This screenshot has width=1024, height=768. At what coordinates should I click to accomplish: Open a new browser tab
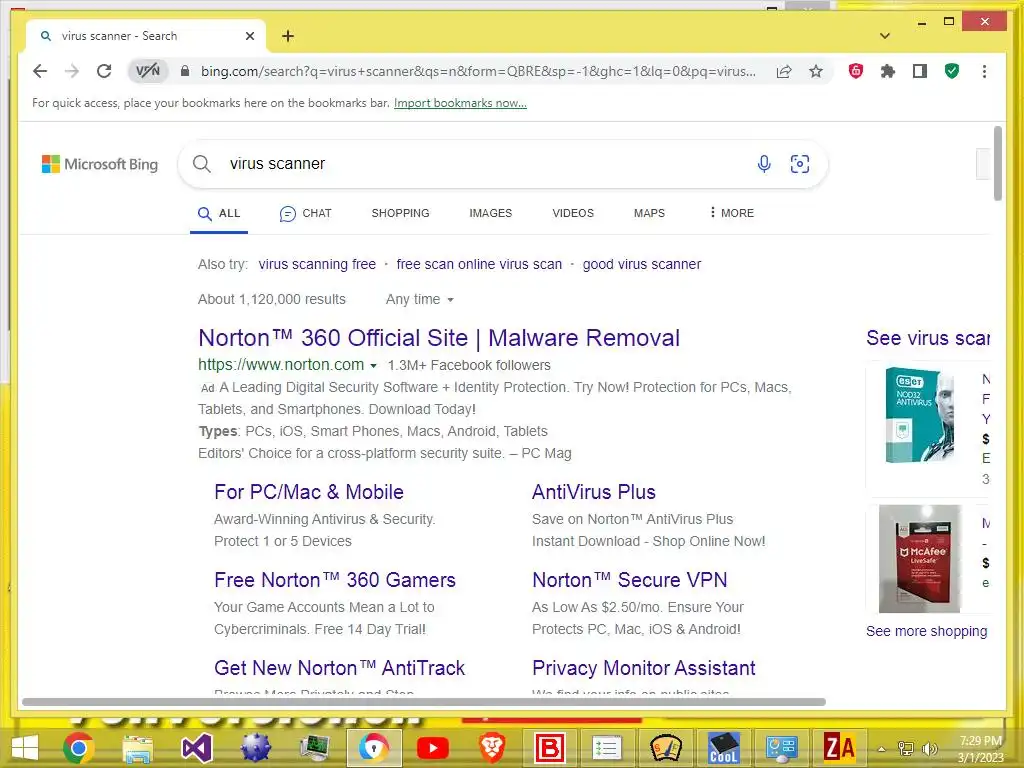[288, 36]
